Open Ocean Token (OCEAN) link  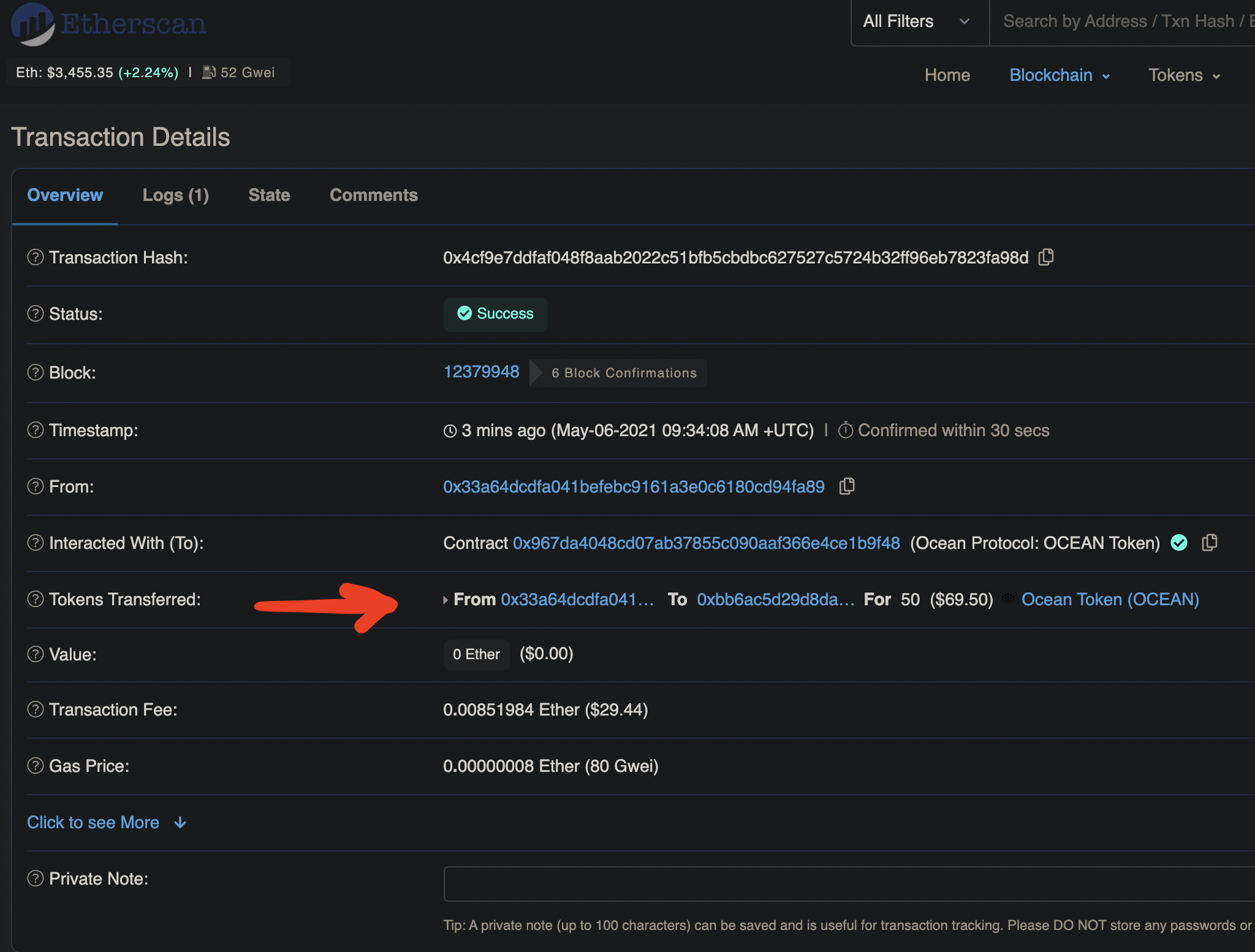[x=1110, y=599]
